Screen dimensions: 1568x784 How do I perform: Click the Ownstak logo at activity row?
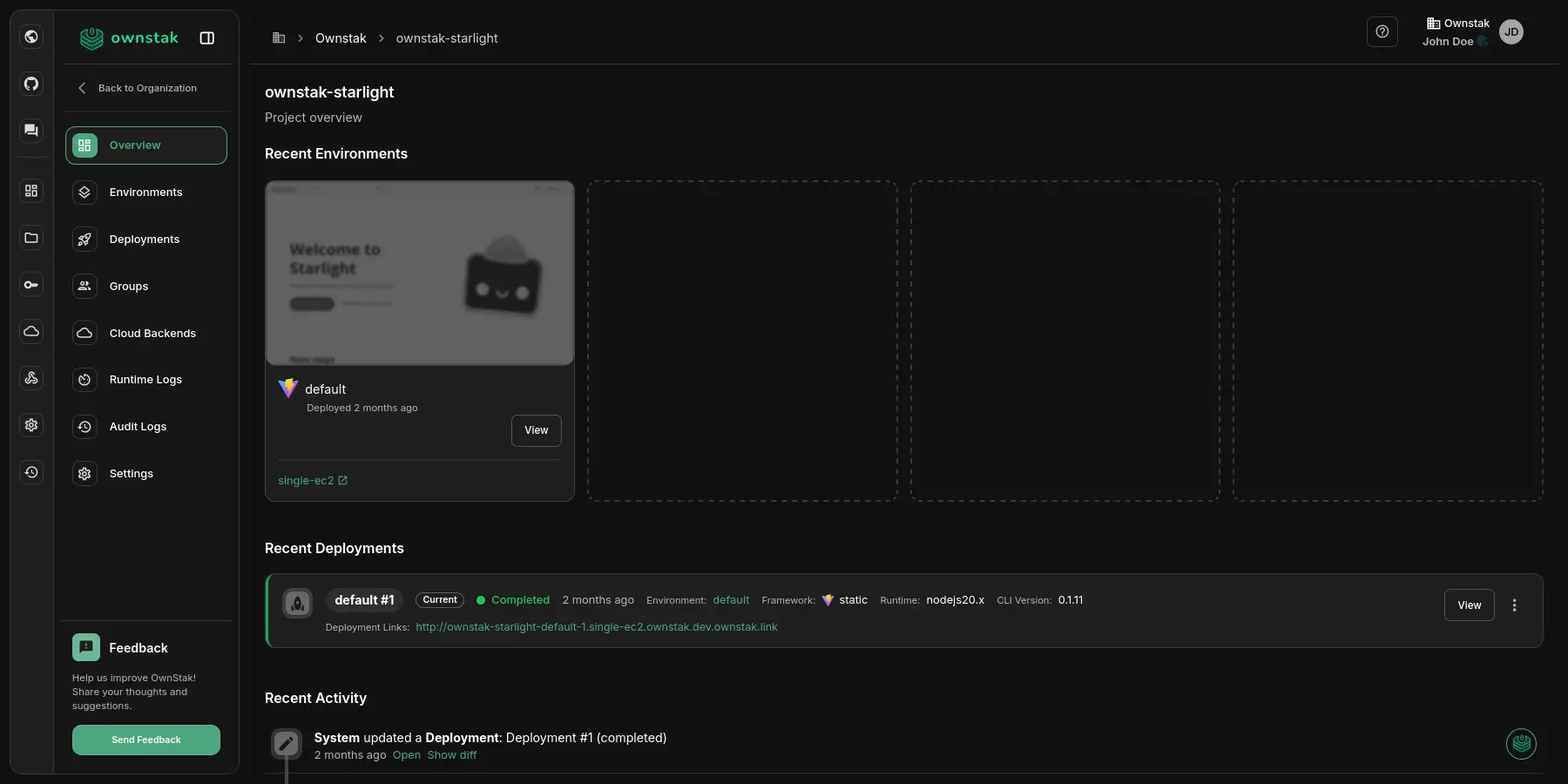(x=1521, y=744)
